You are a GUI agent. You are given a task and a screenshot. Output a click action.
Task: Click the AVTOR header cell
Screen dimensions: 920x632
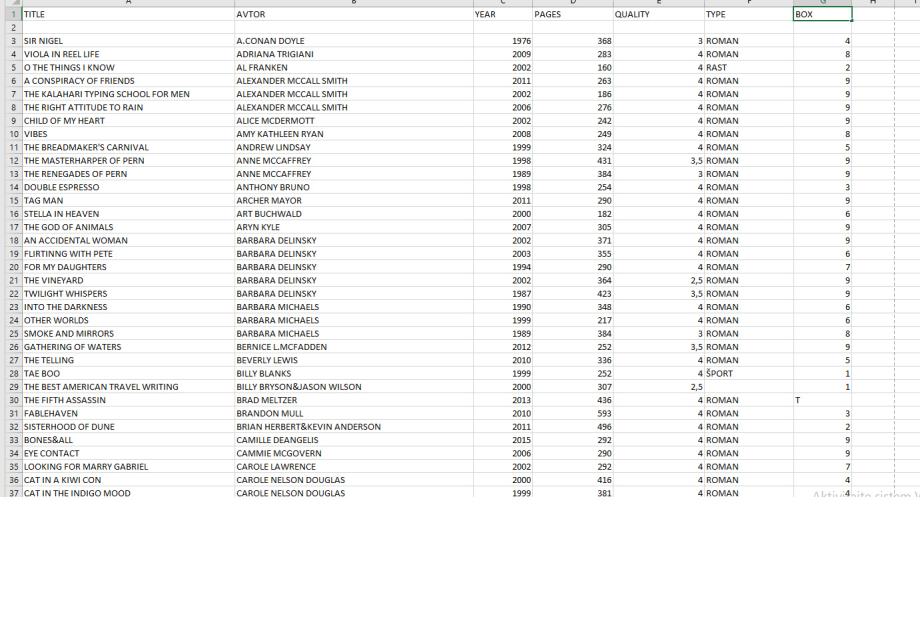click(x=352, y=15)
